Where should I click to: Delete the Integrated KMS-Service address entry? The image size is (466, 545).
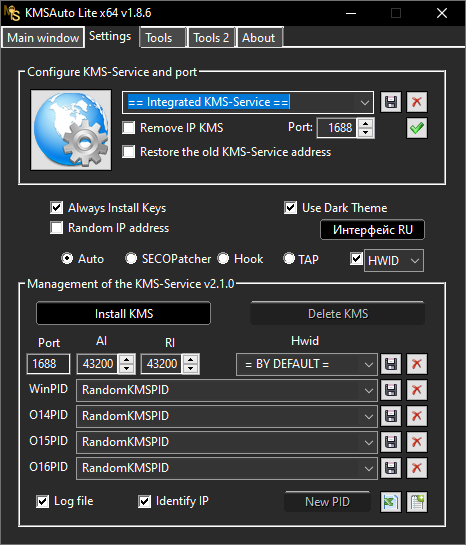click(x=417, y=102)
